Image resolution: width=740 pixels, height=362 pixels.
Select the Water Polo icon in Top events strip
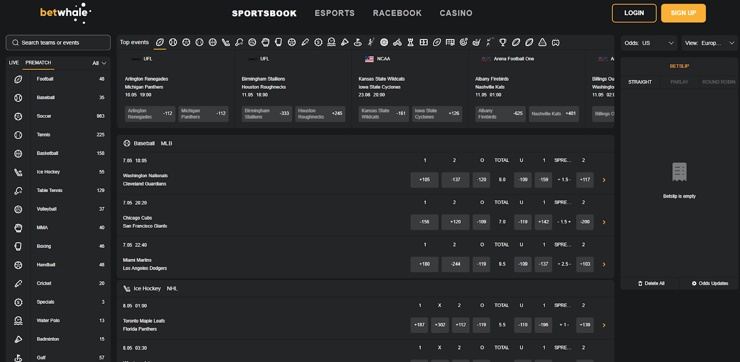click(x=331, y=42)
